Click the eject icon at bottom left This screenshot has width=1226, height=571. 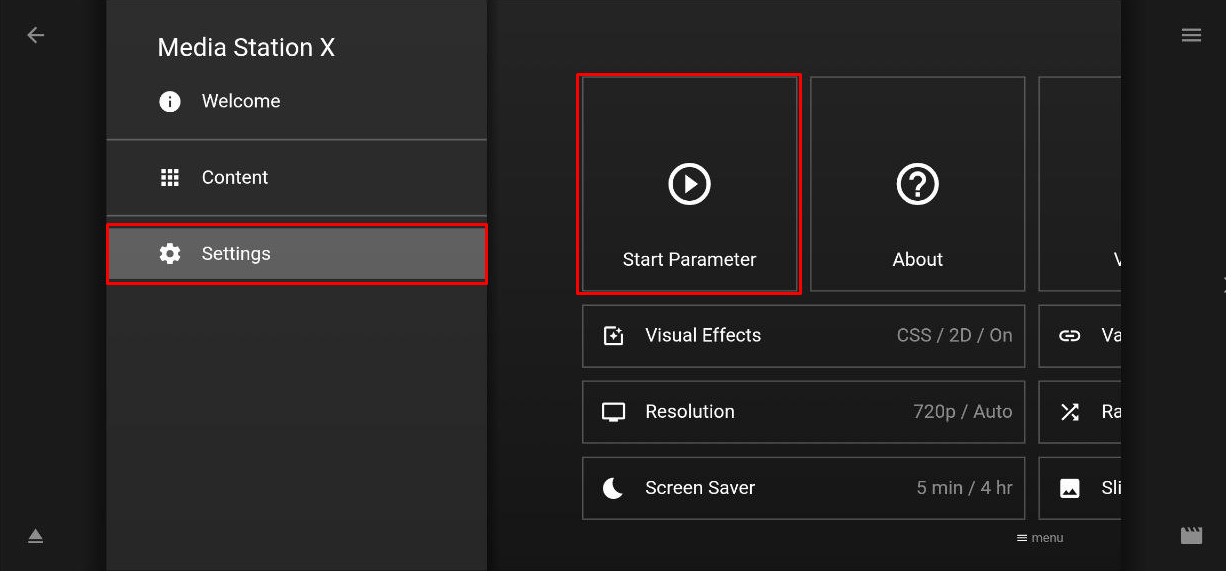coord(36,536)
